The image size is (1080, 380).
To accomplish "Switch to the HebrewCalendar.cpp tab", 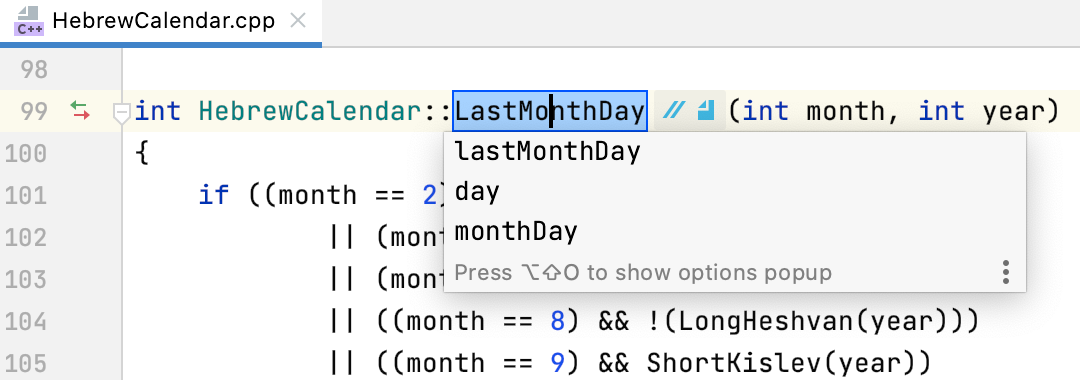I will (x=164, y=21).
